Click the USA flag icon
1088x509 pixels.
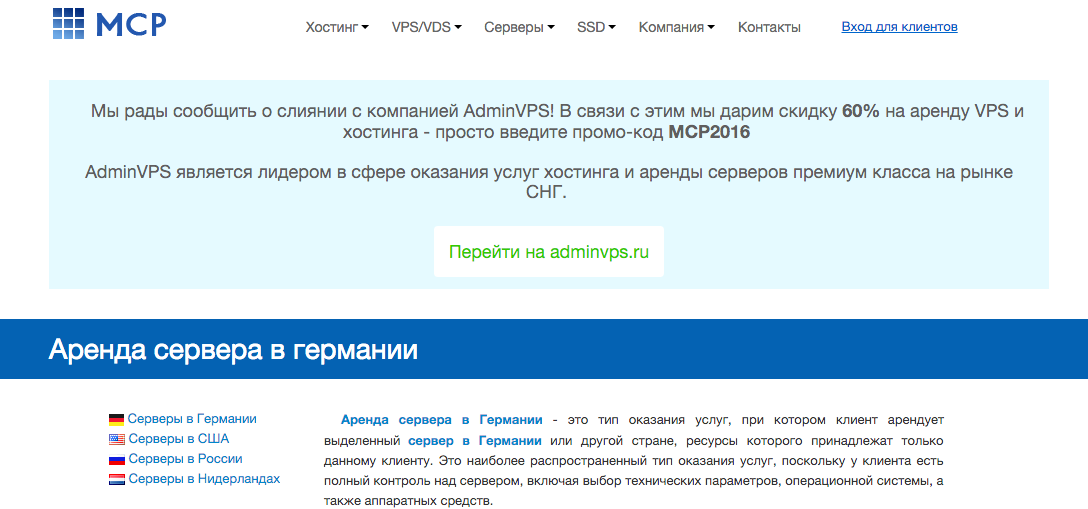tap(117, 440)
